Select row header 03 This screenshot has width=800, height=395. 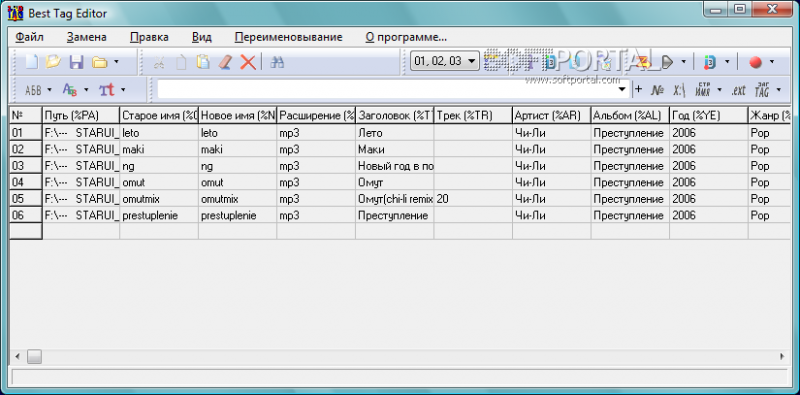point(26,166)
